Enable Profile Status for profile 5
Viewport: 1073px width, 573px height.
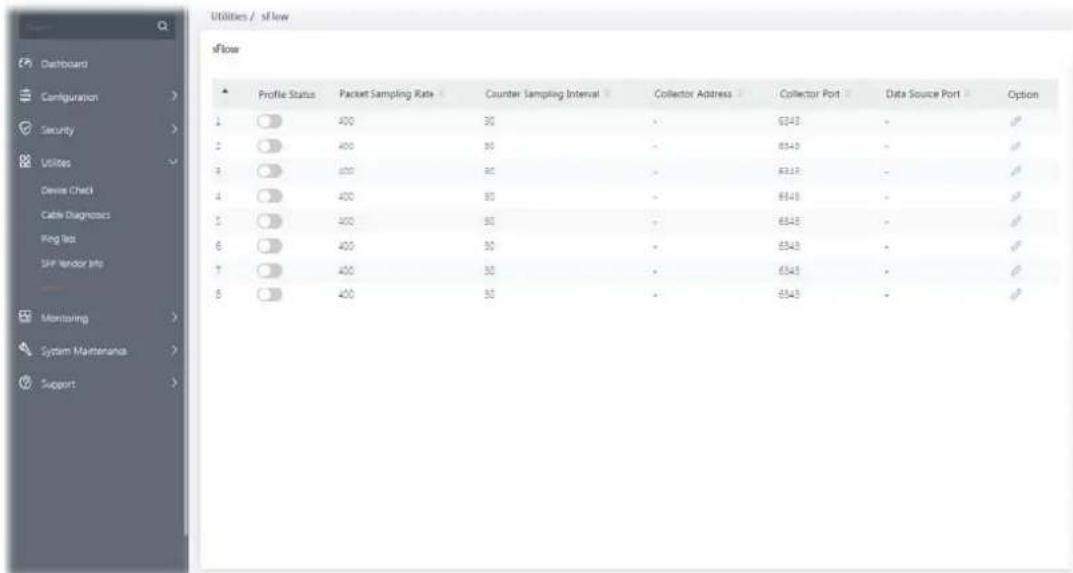coord(270,221)
